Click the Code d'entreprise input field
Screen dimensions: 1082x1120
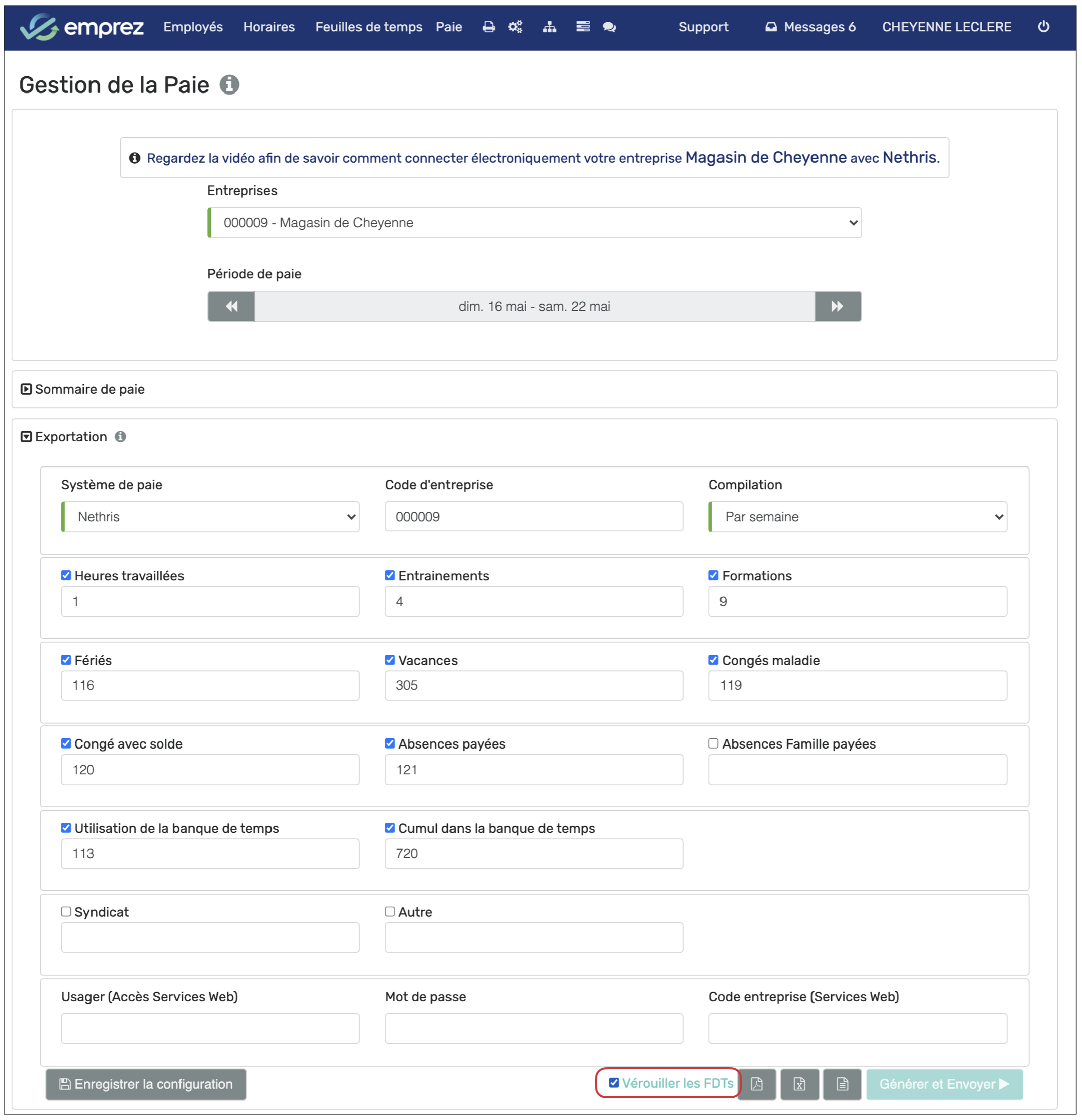[x=533, y=517]
